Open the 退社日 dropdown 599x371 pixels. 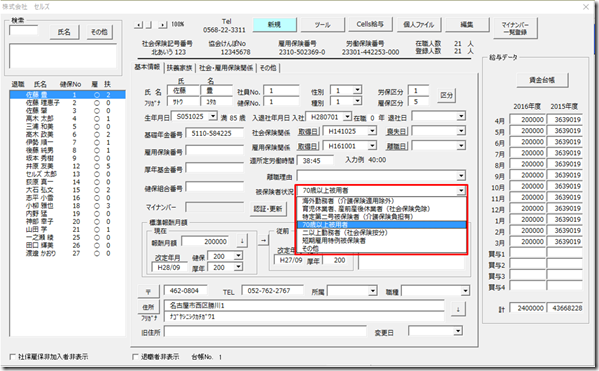[x=461, y=116]
